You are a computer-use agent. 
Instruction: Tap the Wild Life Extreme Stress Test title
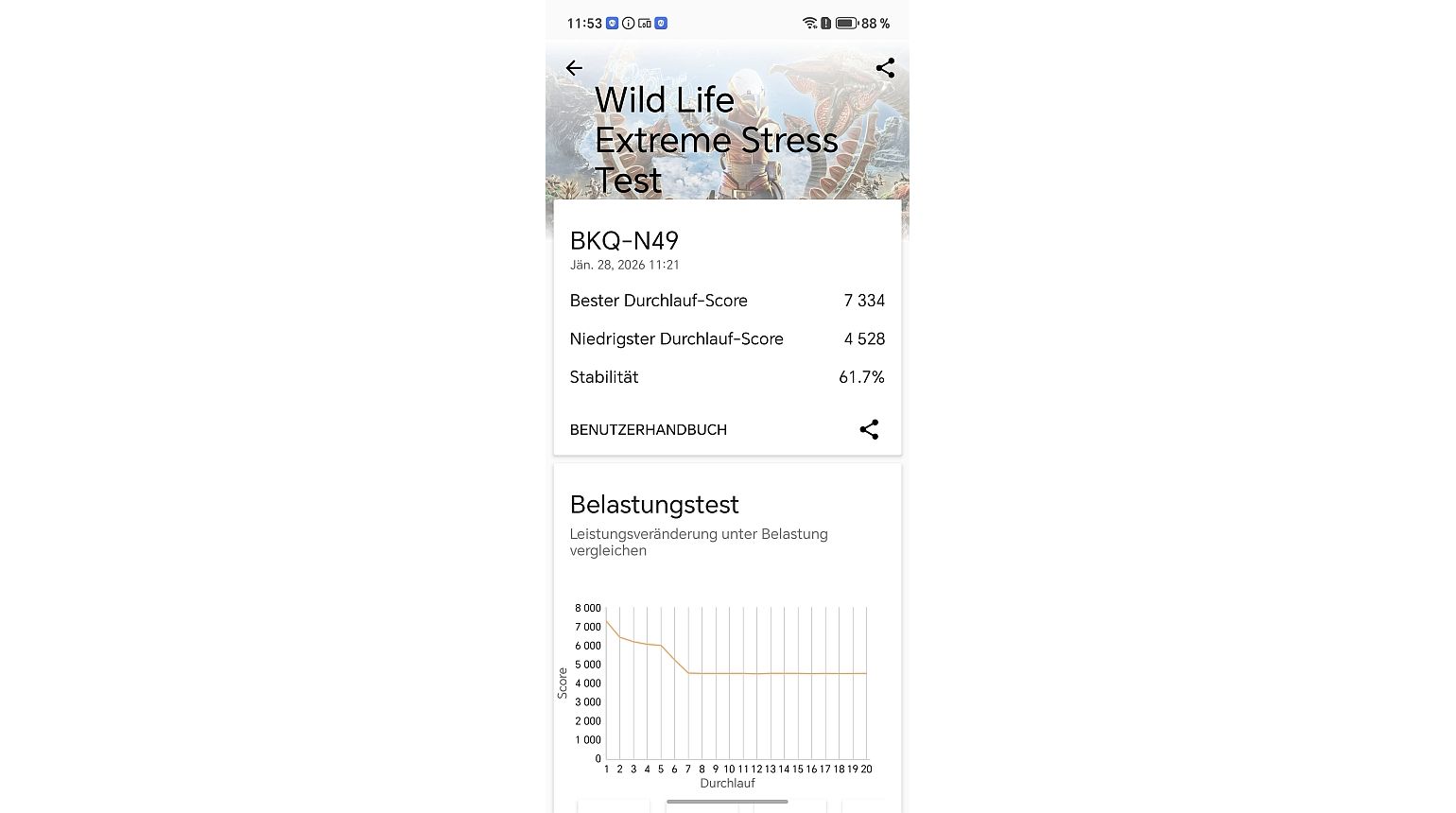click(716, 140)
